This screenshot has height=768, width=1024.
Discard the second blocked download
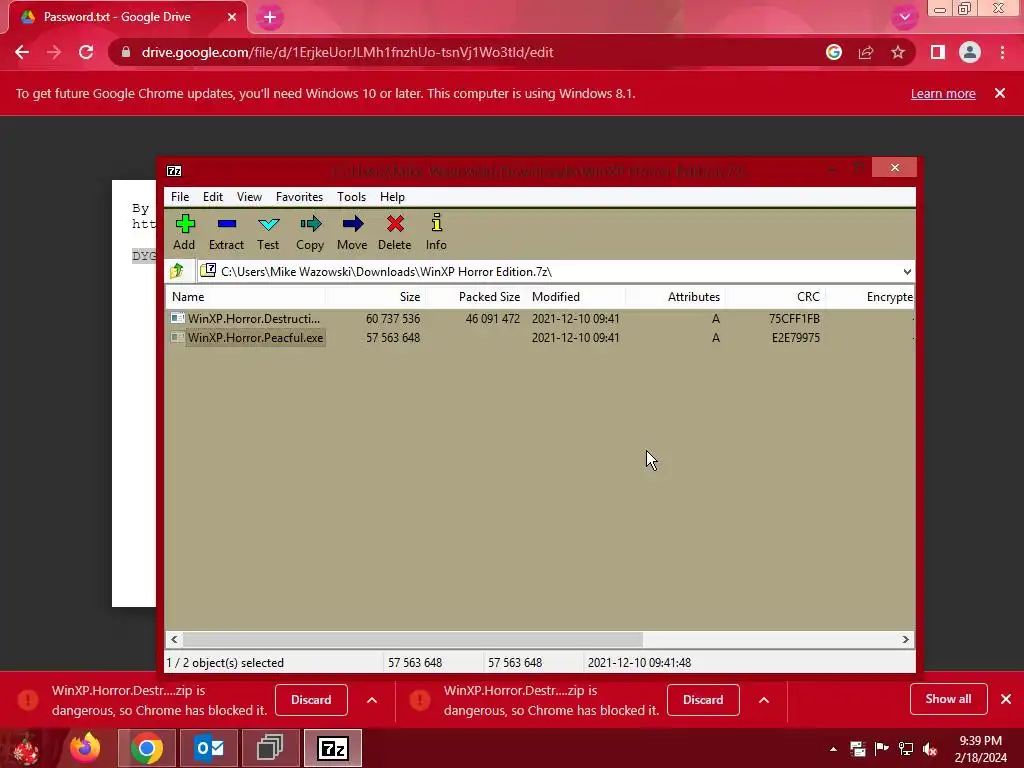coord(703,699)
